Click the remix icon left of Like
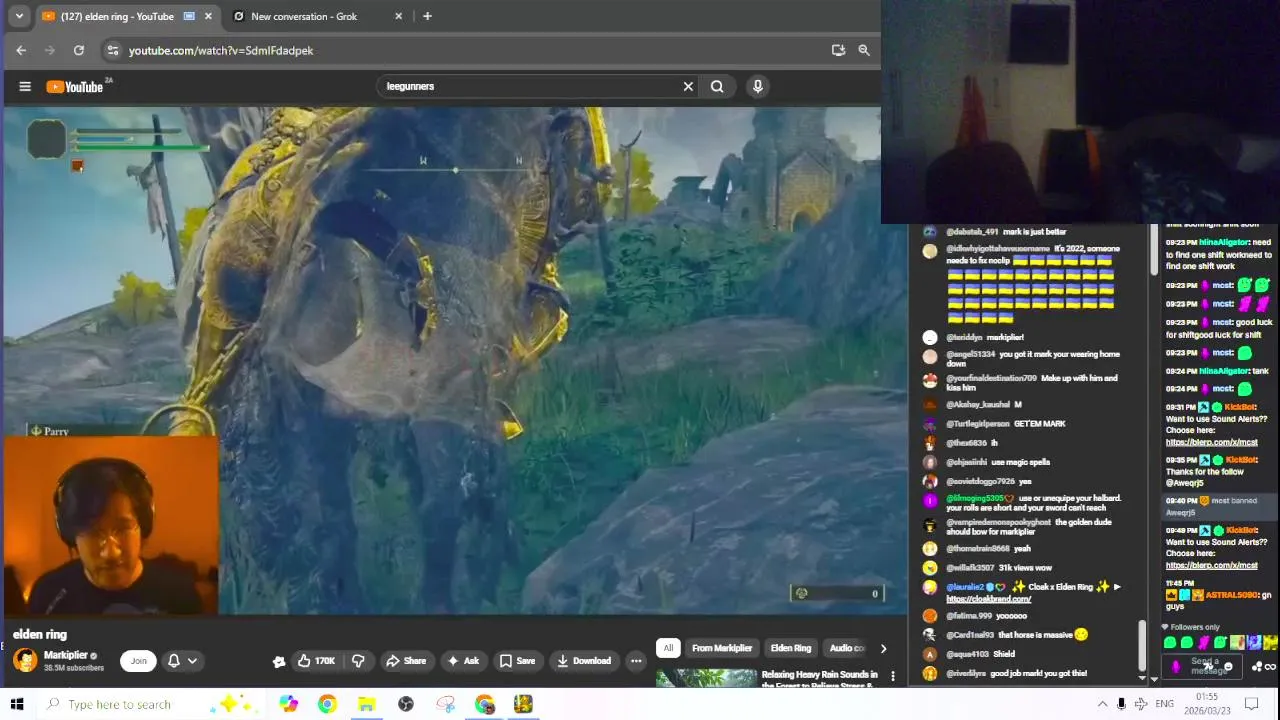This screenshot has width=1280, height=720. (x=279, y=661)
